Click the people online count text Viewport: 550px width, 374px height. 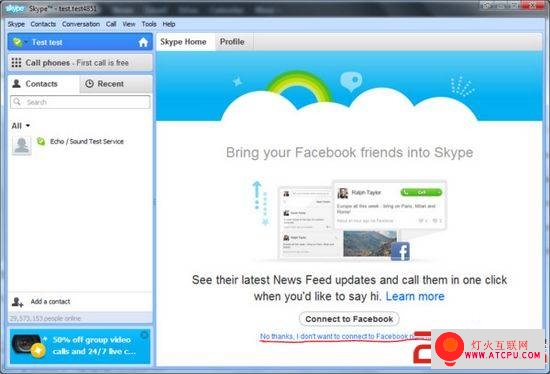point(45,318)
